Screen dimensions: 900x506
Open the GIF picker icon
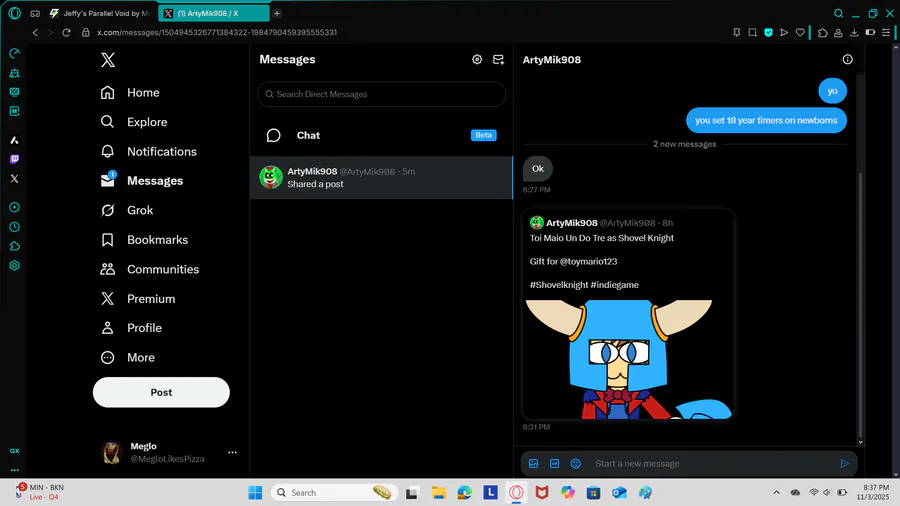point(554,464)
